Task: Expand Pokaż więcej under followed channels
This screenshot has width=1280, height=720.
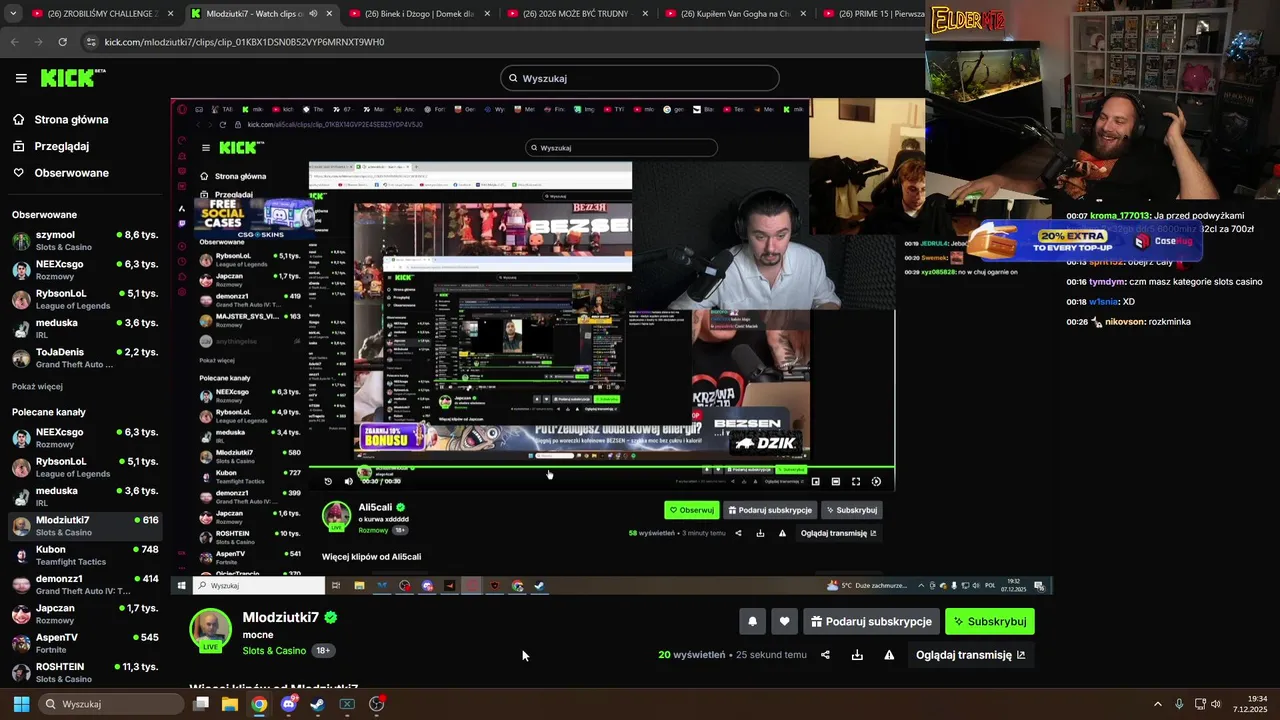Action: (x=37, y=387)
